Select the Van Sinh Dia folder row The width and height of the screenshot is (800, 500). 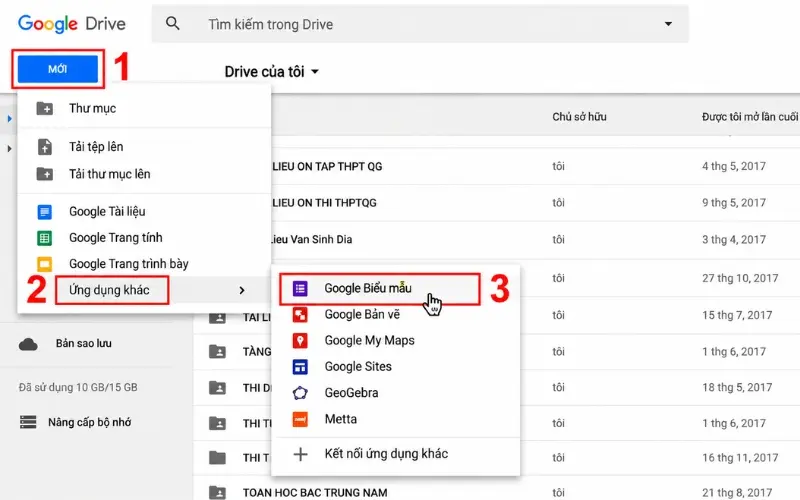[536, 239]
